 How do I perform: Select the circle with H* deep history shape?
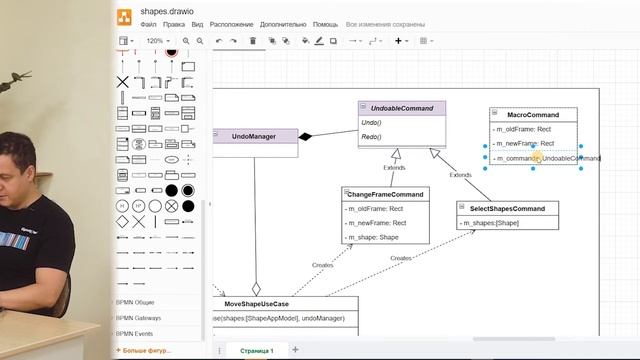(x=138, y=206)
